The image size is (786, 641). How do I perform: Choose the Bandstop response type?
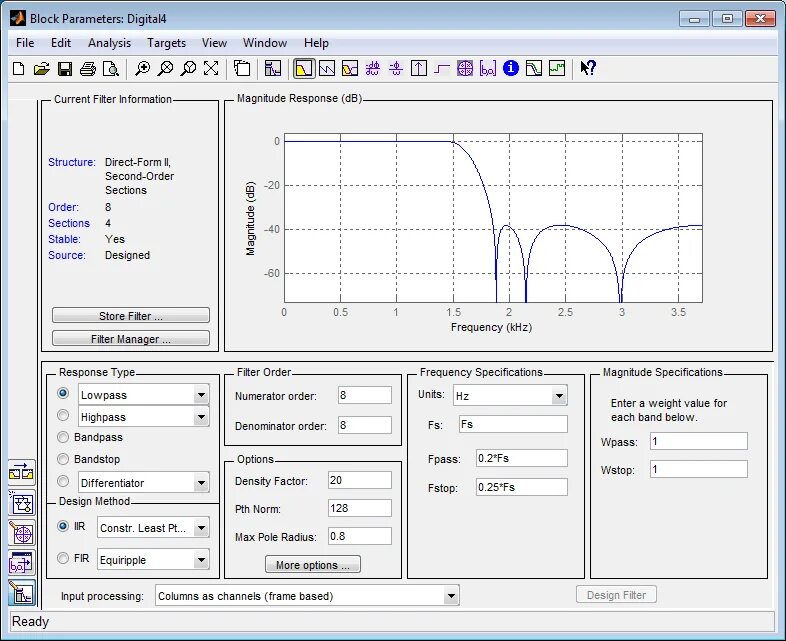[x=63, y=459]
